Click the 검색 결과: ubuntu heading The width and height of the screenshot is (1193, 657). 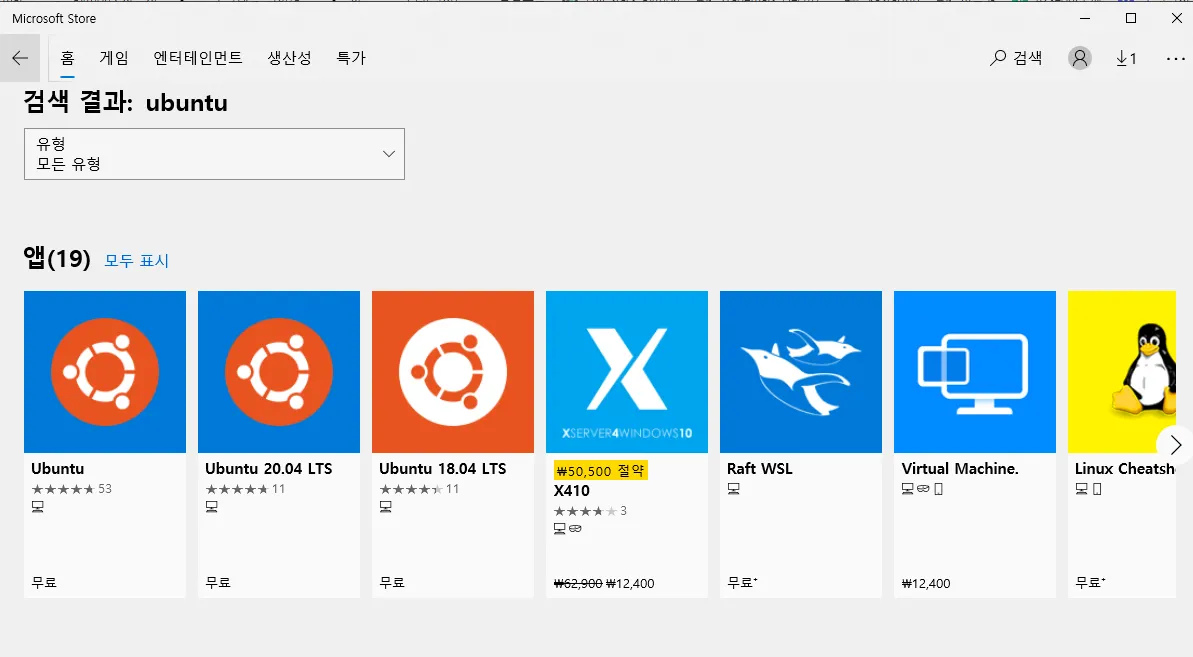126,102
